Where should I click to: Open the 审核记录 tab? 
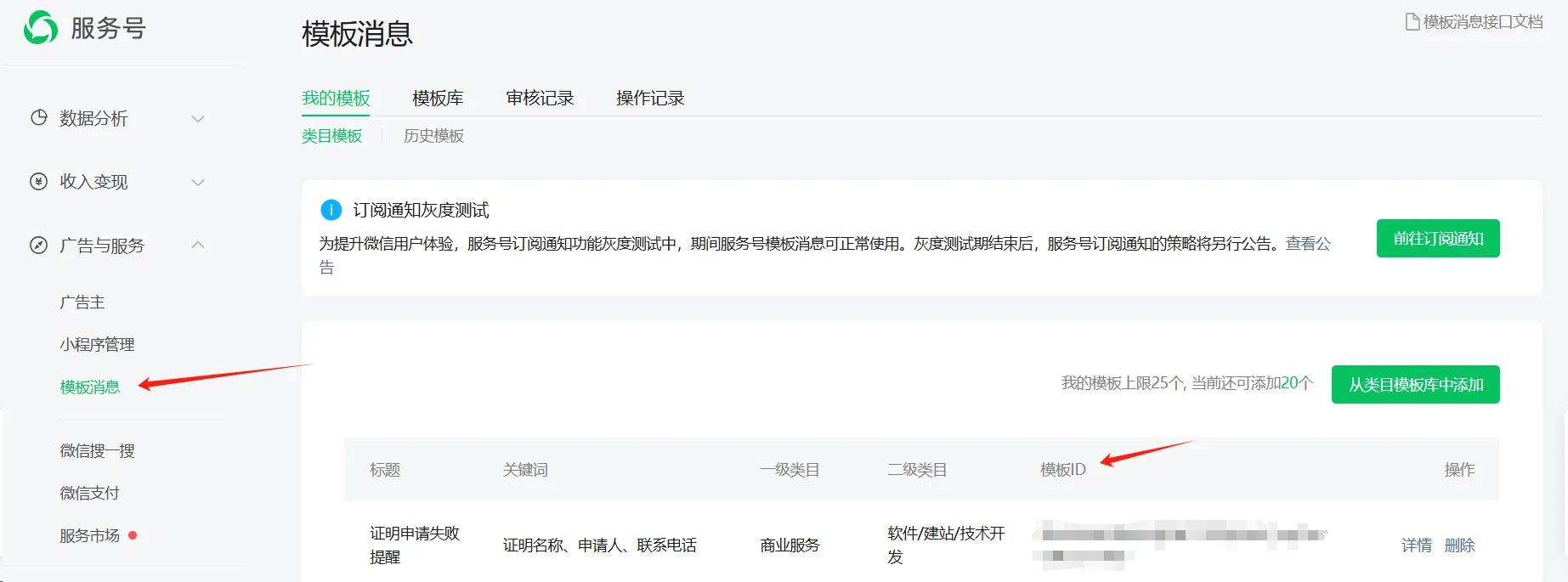[540, 99]
